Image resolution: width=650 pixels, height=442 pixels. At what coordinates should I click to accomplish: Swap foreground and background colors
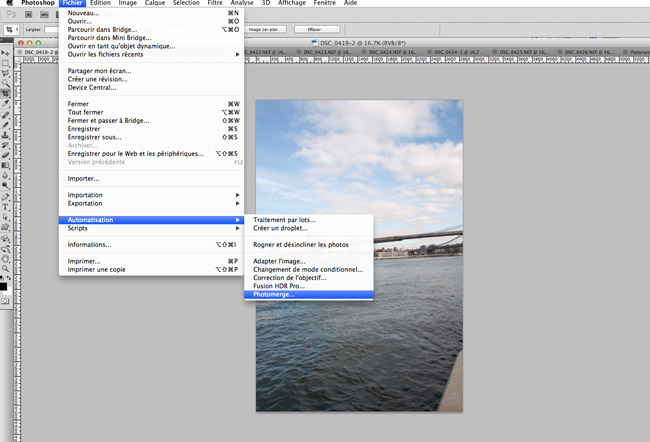(x=9, y=278)
